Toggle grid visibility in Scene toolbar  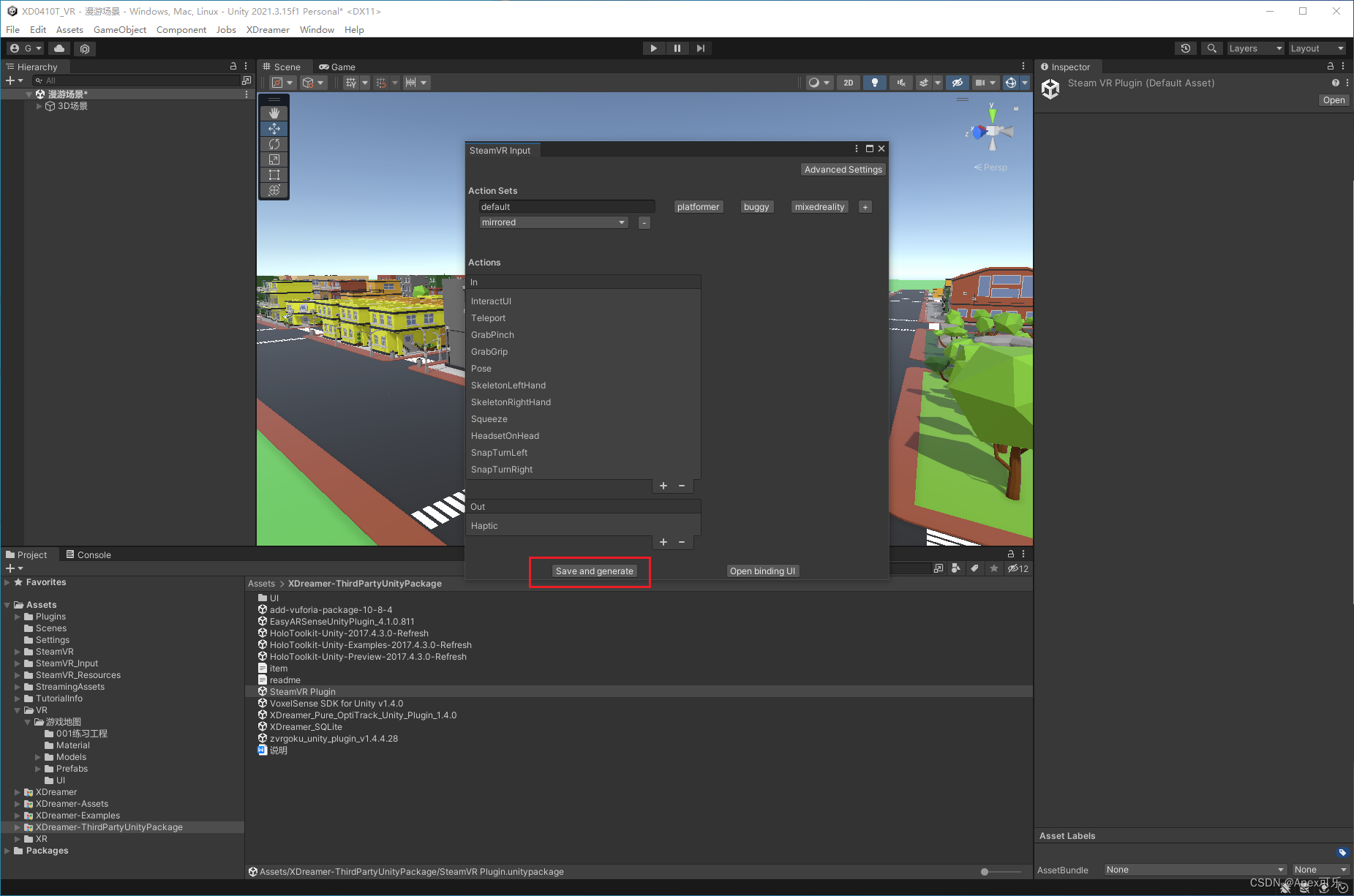[x=351, y=83]
